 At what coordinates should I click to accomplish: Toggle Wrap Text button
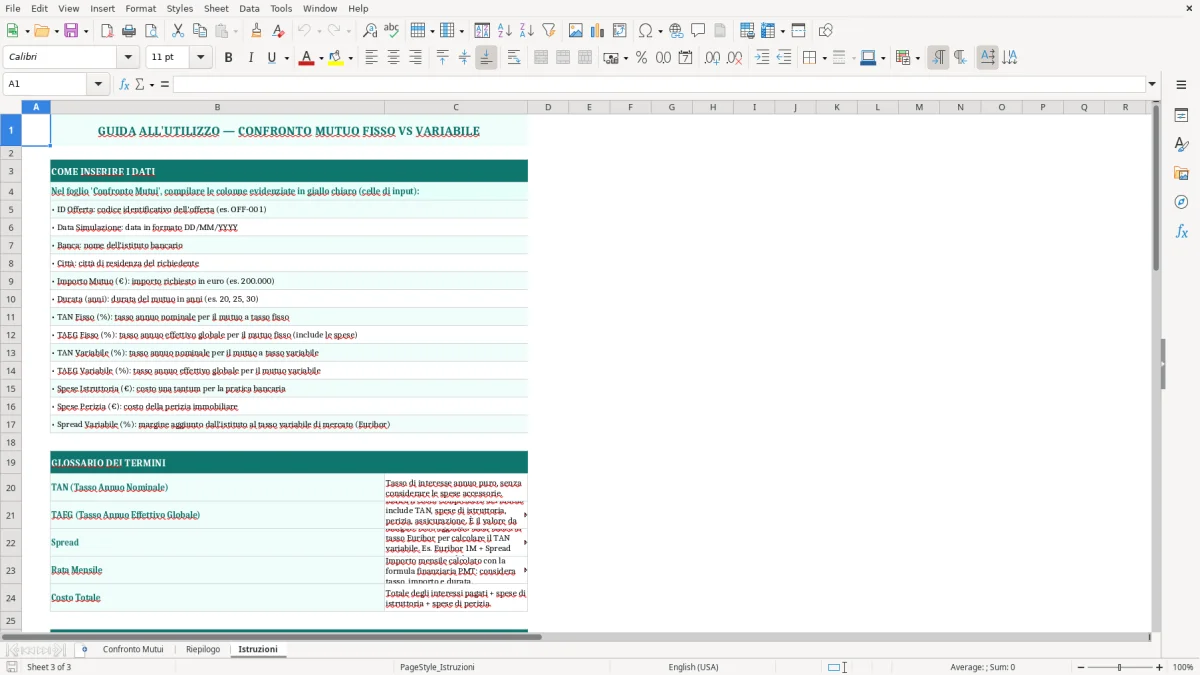tap(514, 58)
